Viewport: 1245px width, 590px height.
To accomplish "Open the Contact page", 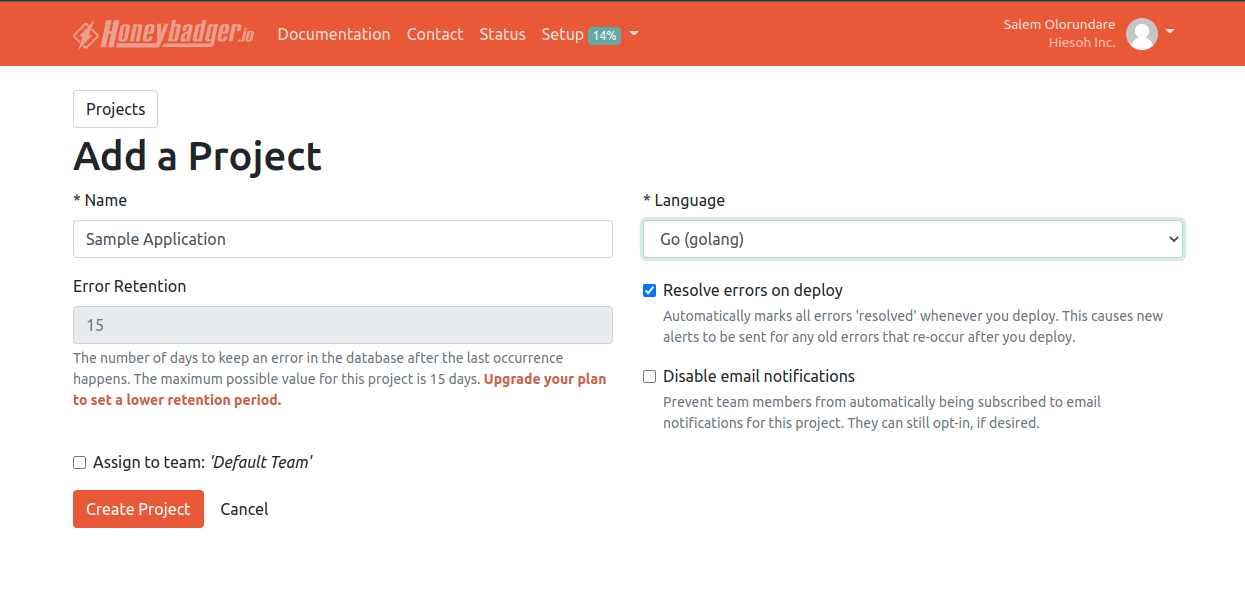I will [x=435, y=34].
